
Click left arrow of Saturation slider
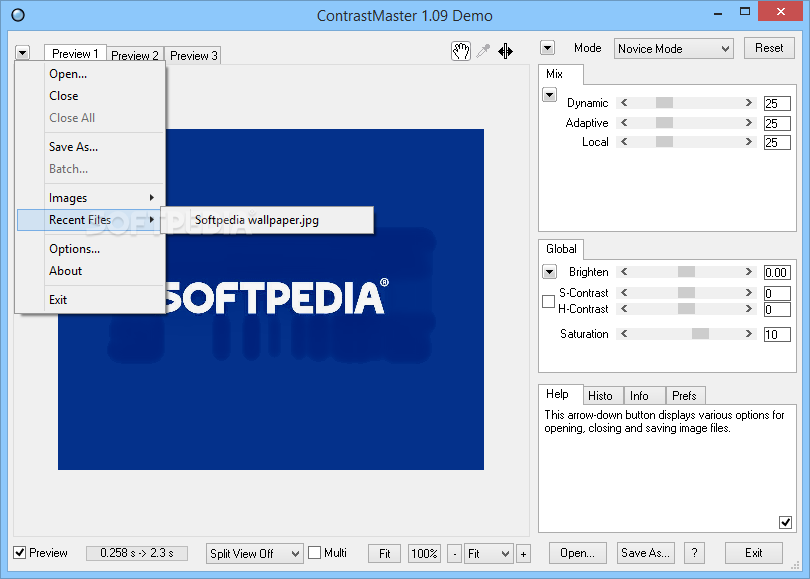(624, 334)
